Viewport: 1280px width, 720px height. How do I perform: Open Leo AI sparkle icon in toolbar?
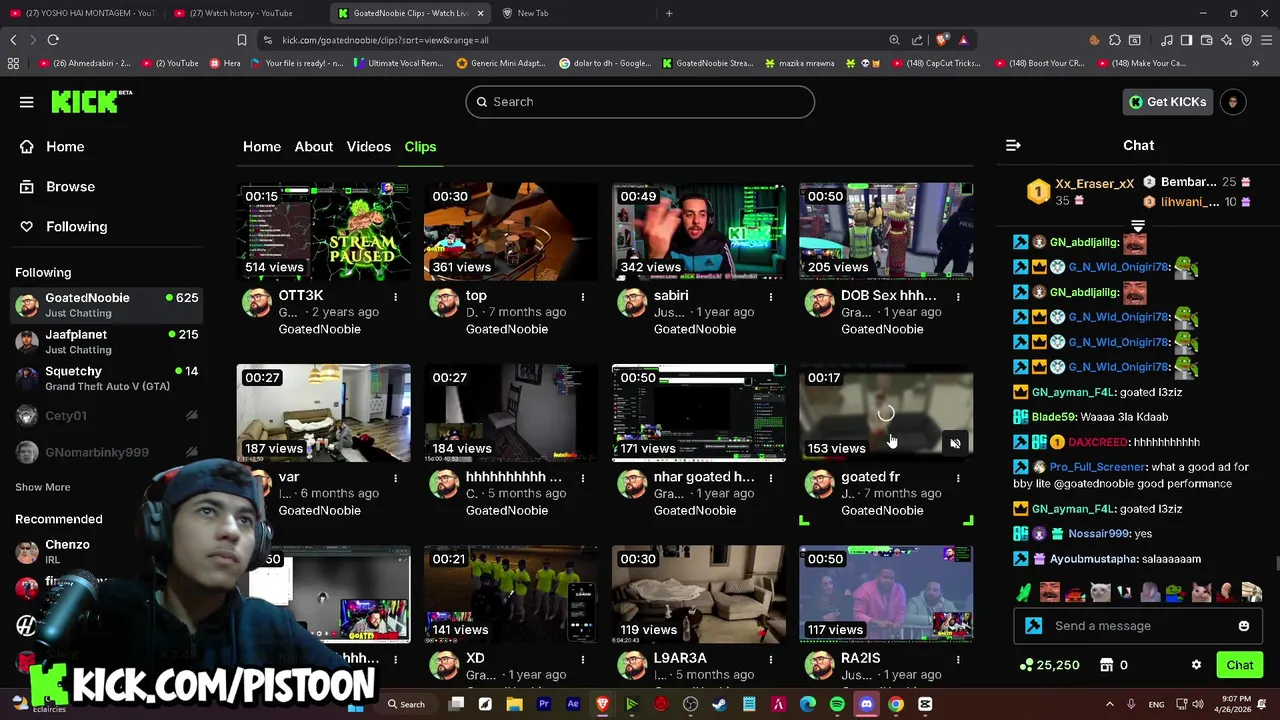[x=1226, y=40]
